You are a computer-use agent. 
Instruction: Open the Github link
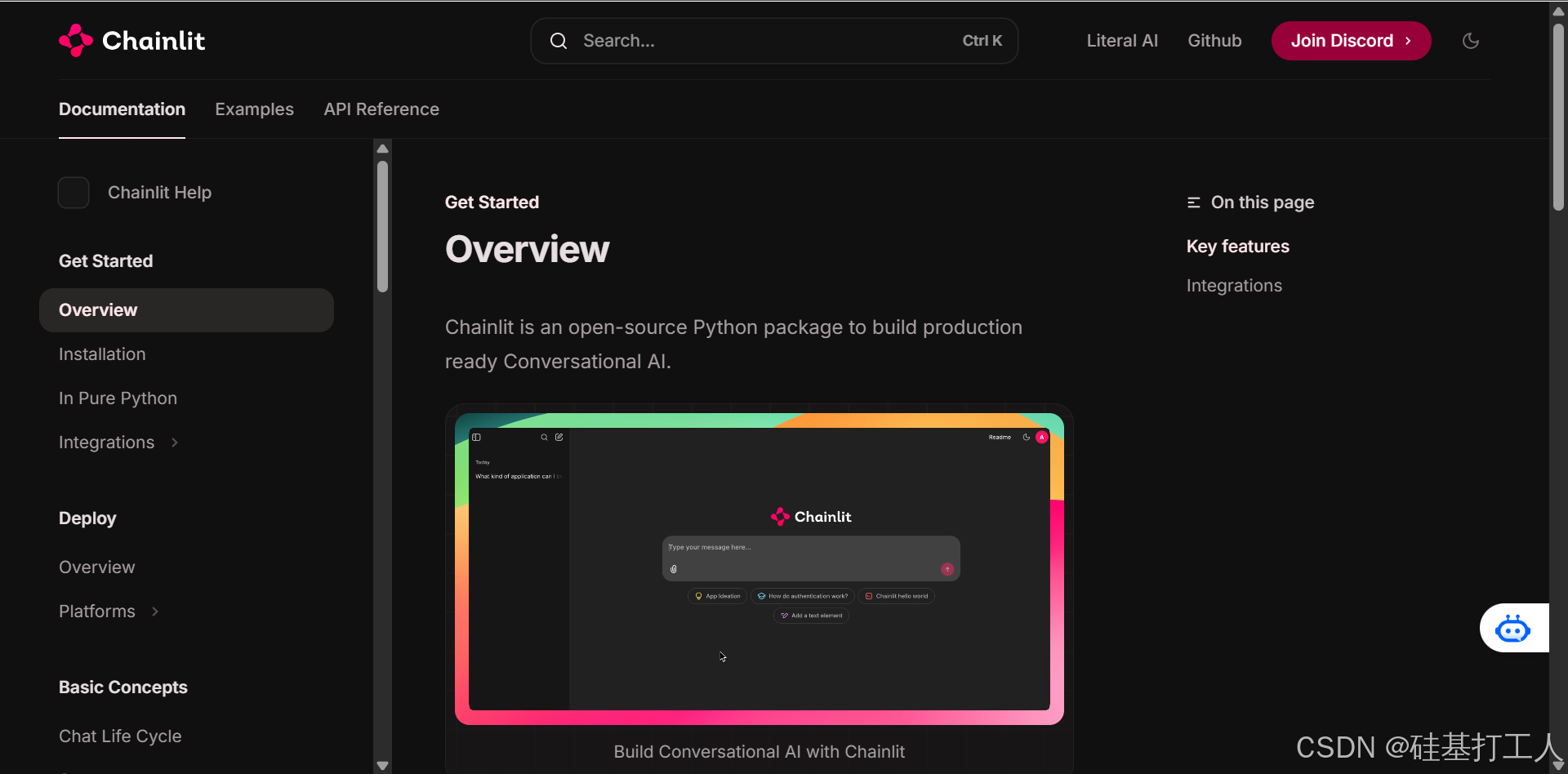(1214, 41)
